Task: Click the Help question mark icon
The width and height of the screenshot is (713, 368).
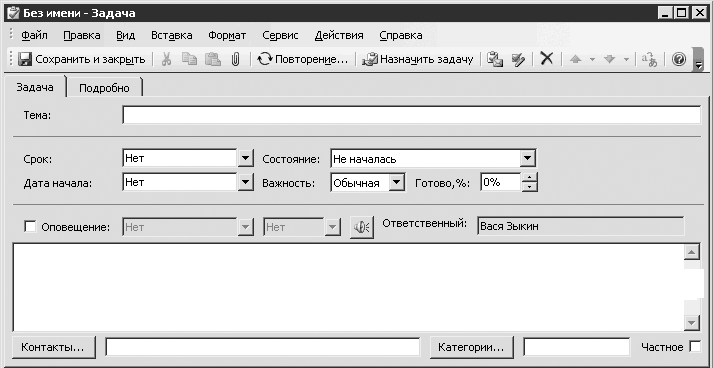Action: tap(679, 59)
